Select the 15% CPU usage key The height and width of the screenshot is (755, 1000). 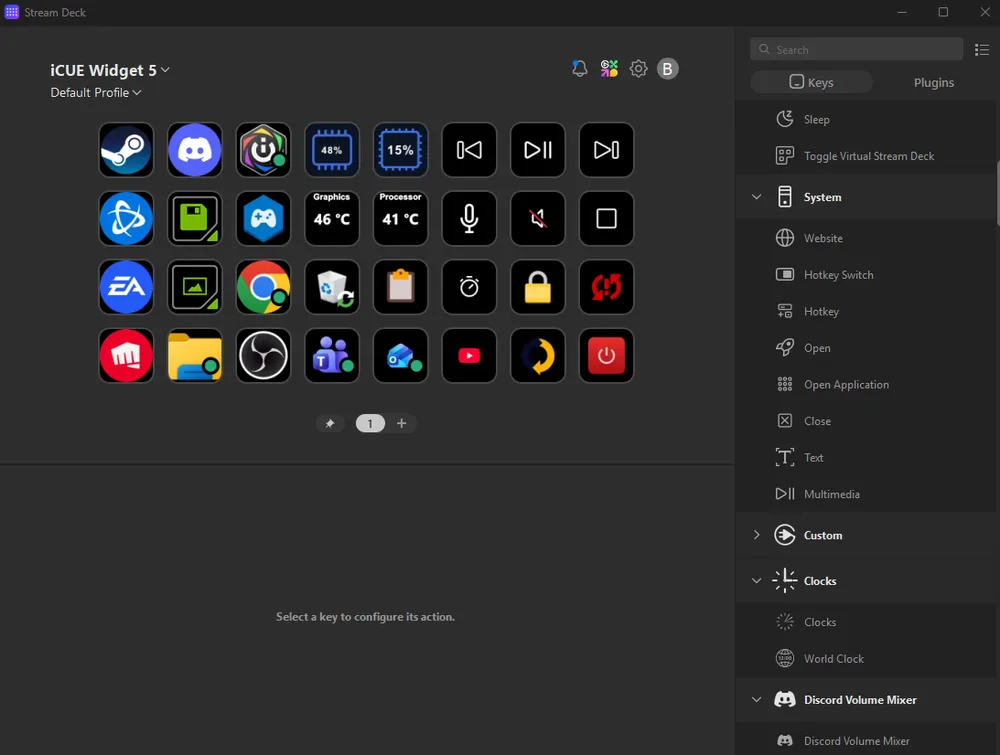(x=401, y=150)
